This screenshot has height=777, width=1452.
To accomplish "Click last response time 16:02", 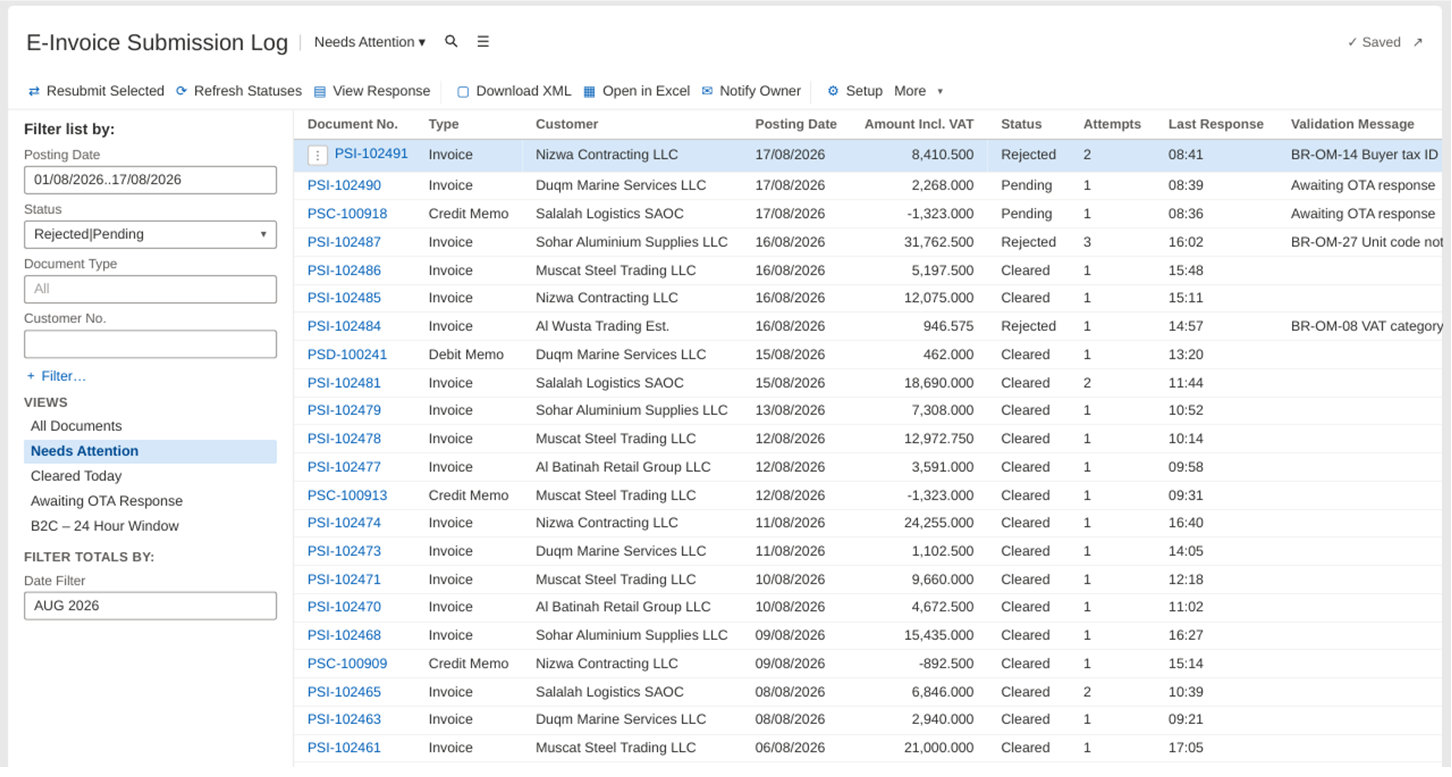I will pos(1185,242).
